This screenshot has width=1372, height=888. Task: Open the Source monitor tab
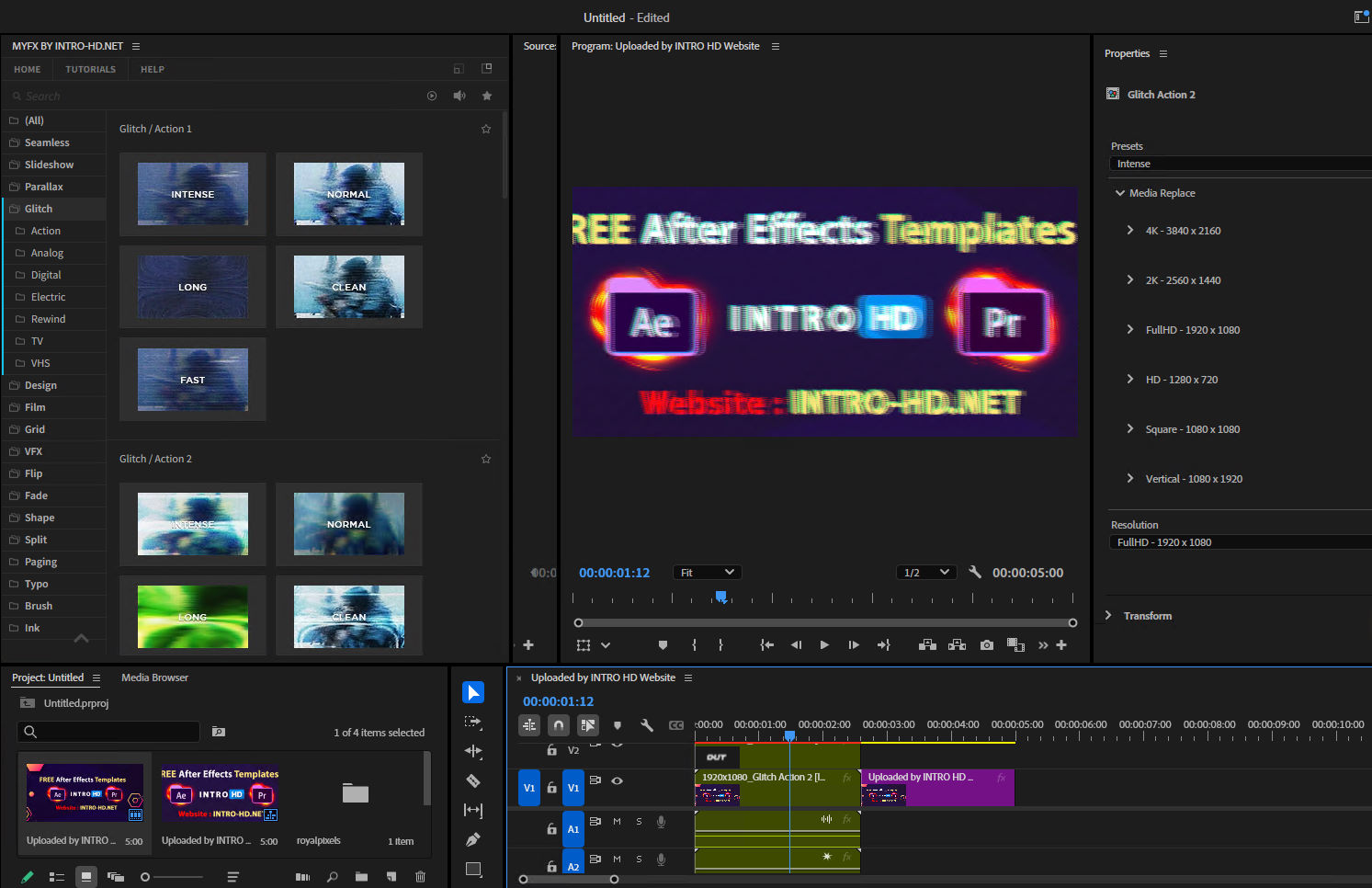point(539,46)
